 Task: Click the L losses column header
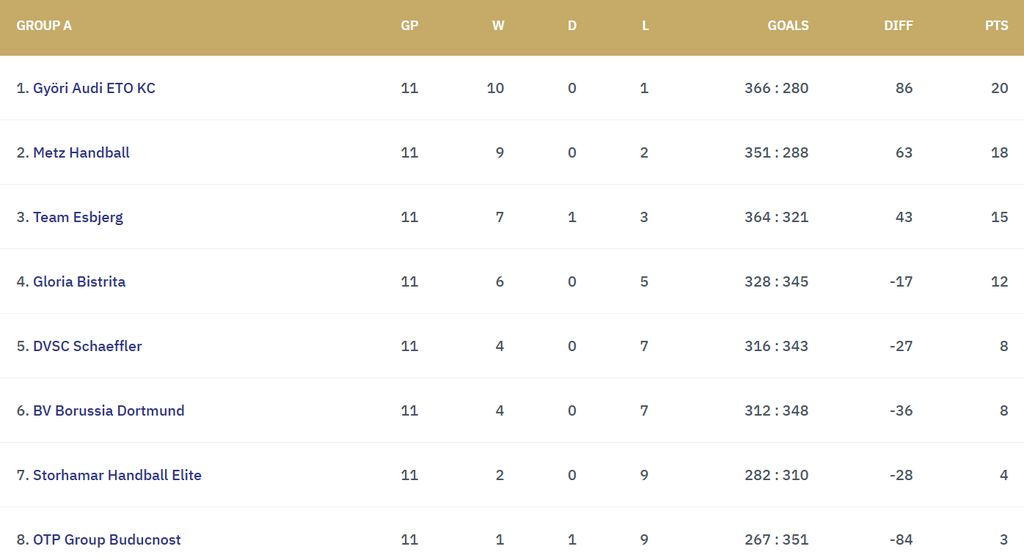click(x=645, y=26)
